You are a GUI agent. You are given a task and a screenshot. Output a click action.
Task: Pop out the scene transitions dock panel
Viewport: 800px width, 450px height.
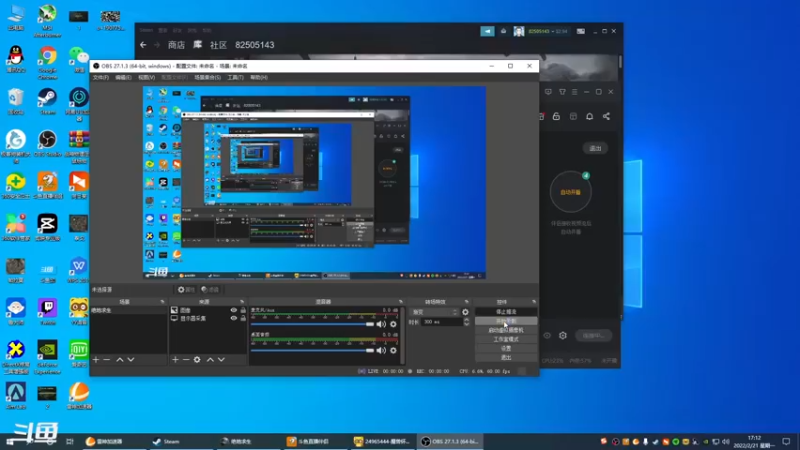[466, 302]
